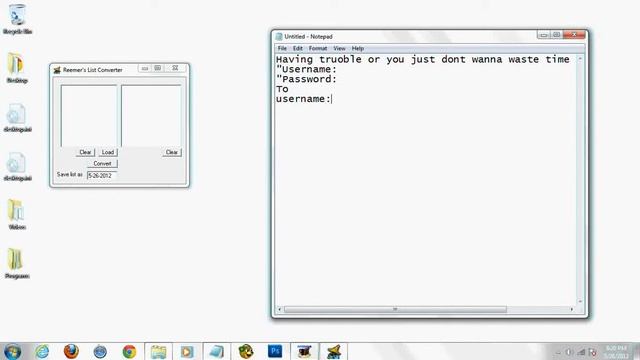Click the last taskbar icon, the yellow-and-dark hat
Image resolution: width=640 pixels, height=360 pixels.
click(x=333, y=351)
